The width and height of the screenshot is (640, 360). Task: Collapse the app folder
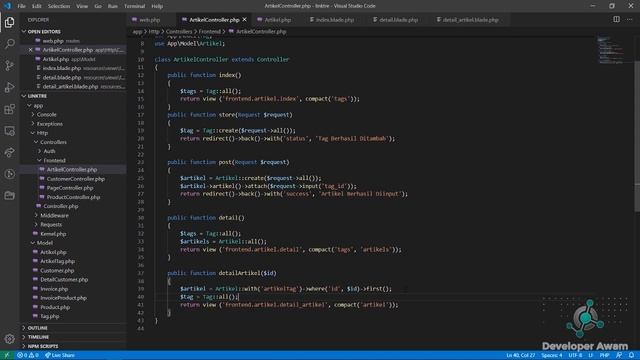(x=38, y=105)
